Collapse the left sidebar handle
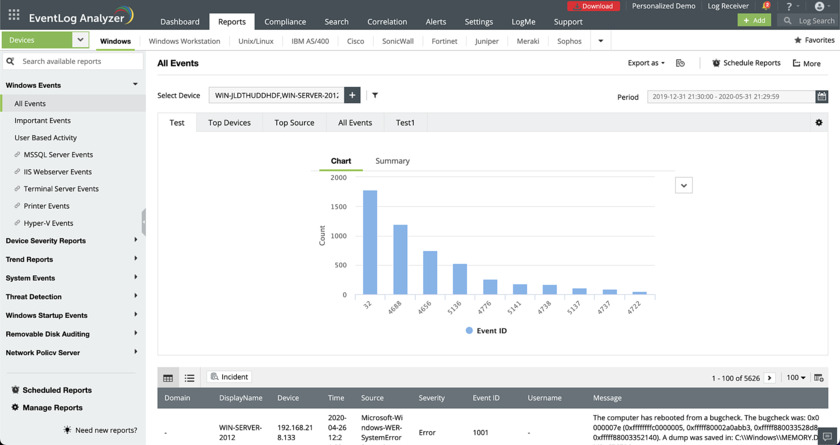840x445 pixels. [x=144, y=223]
